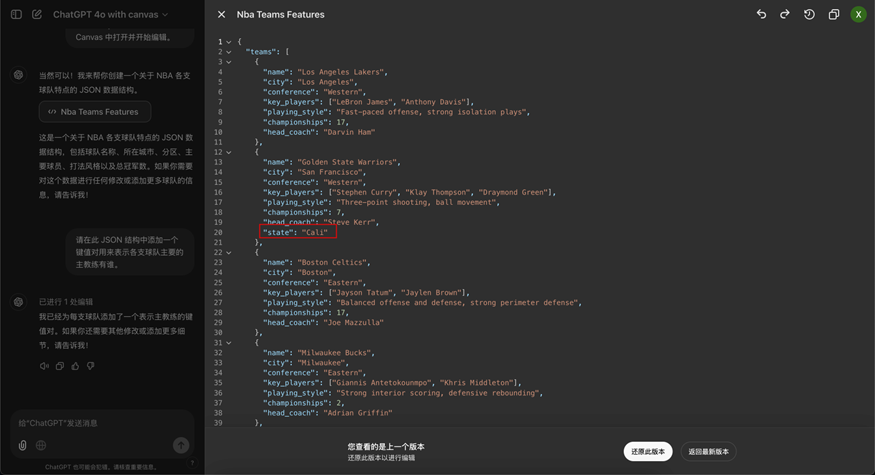Collapse the teams array fold at line 2
The image size is (875, 475).
(x=228, y=52)
